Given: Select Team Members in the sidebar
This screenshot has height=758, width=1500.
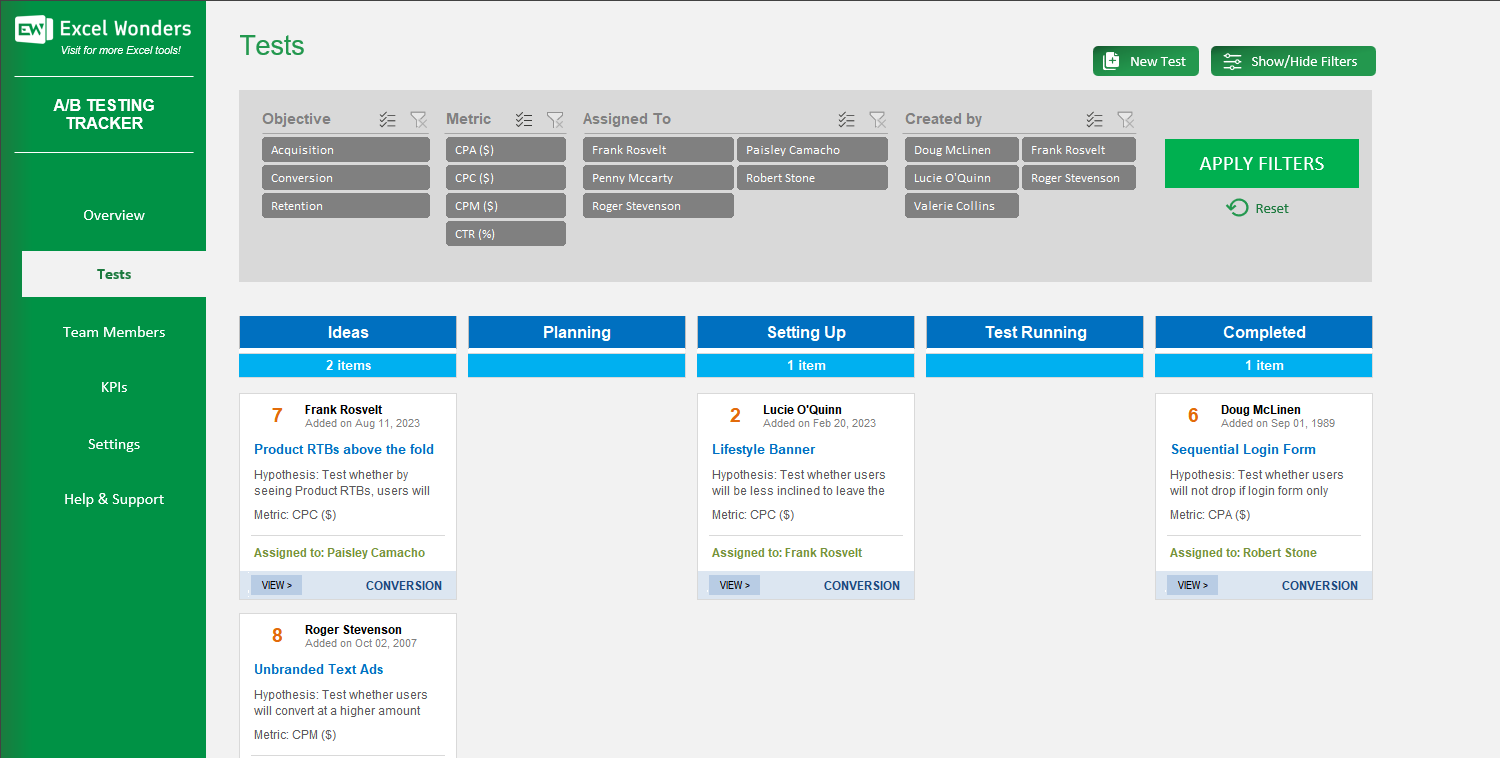Looking at the screenshot, I should tap(113, 331).
